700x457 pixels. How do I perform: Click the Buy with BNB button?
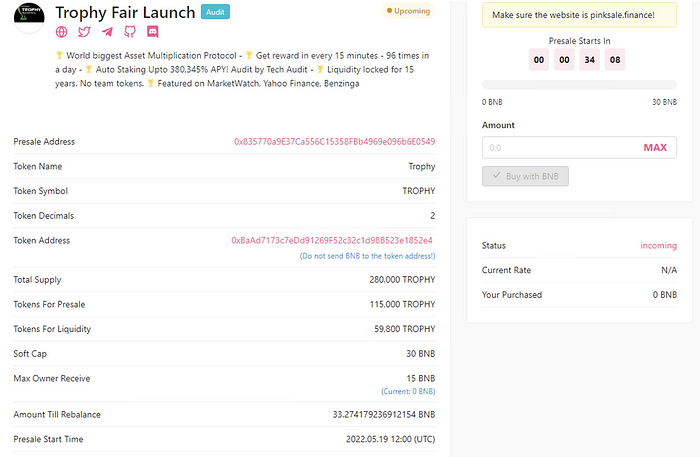pos(525,176)
